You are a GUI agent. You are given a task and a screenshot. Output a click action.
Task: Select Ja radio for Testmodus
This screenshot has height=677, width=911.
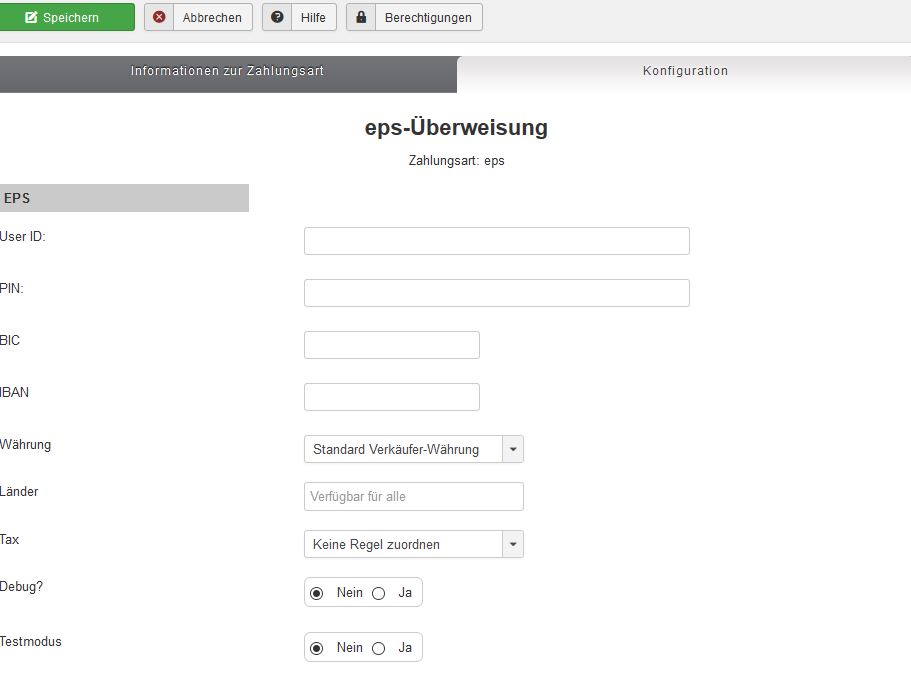(x=379, y=648)
